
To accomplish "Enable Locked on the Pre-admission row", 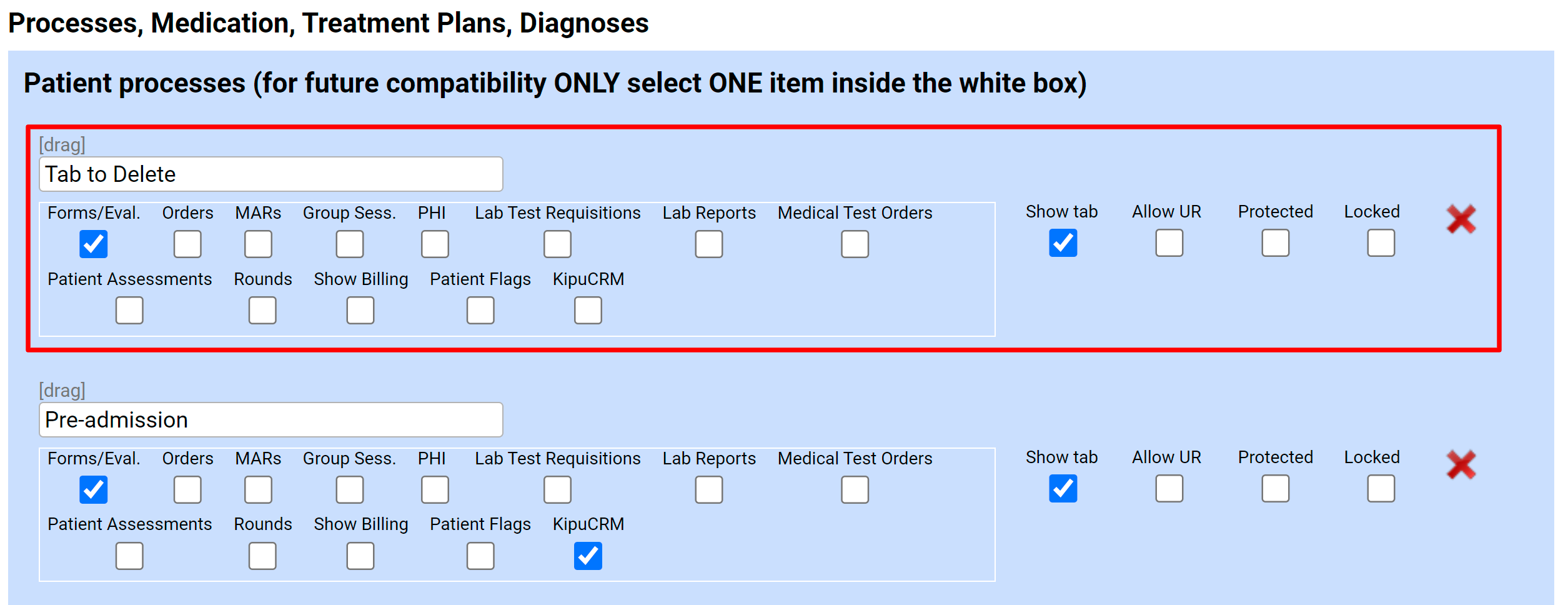I will [x=1381, y=491].
